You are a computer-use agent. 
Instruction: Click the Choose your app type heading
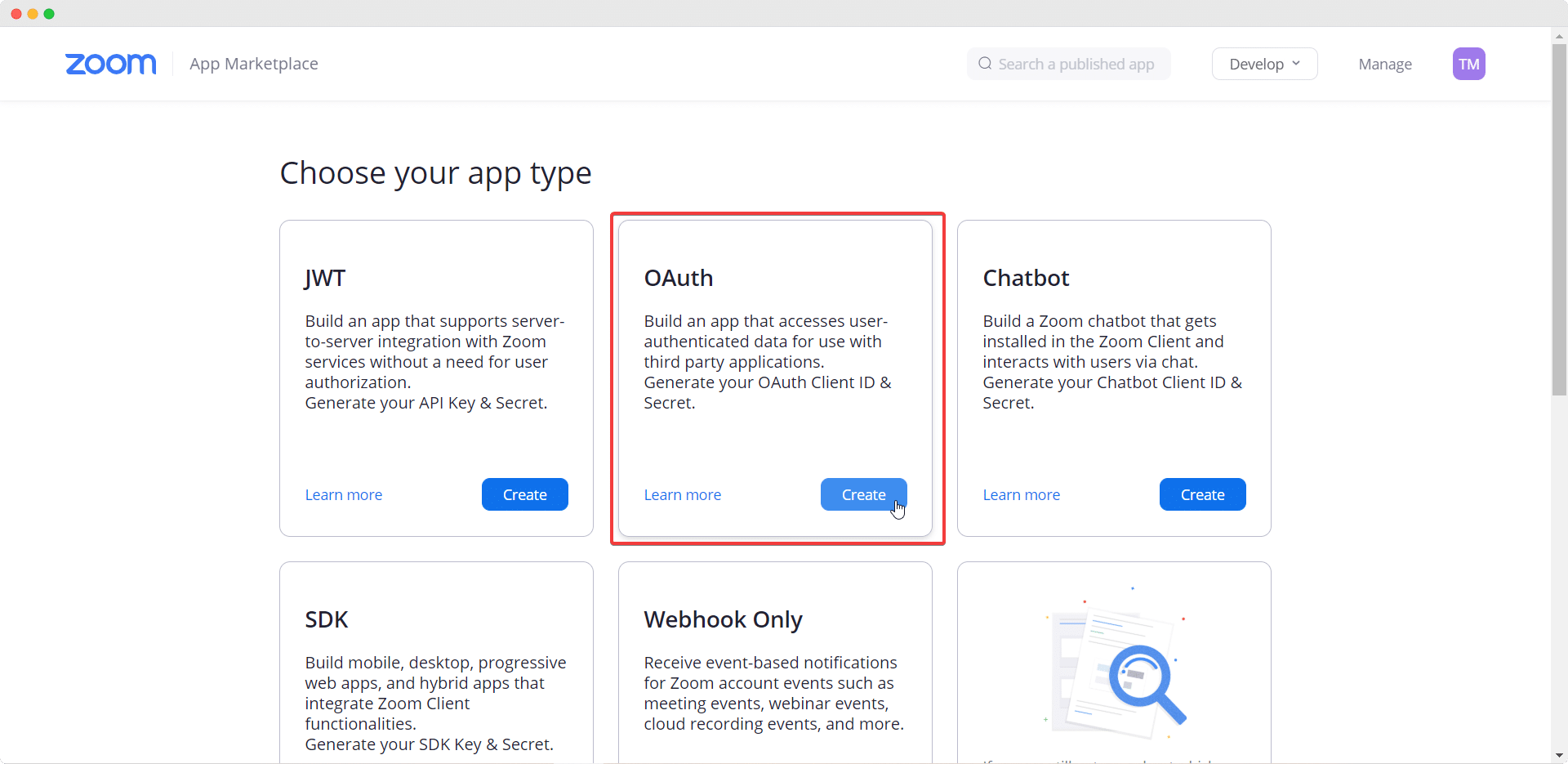(x=435, y=173)
